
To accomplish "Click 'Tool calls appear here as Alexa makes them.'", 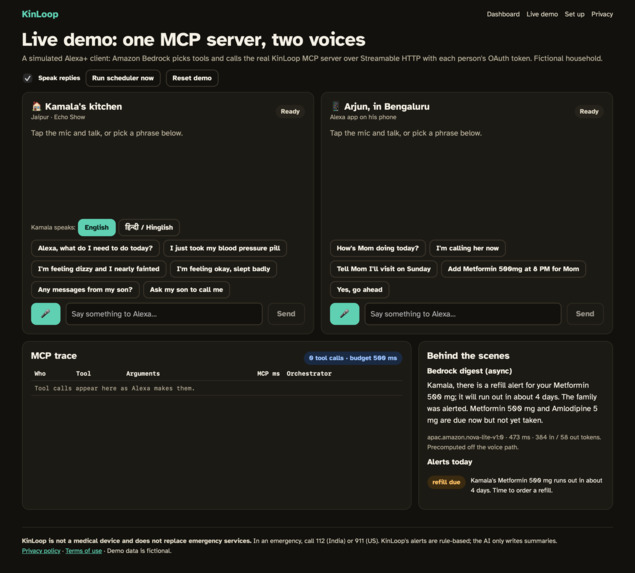I will click(115, 388).
